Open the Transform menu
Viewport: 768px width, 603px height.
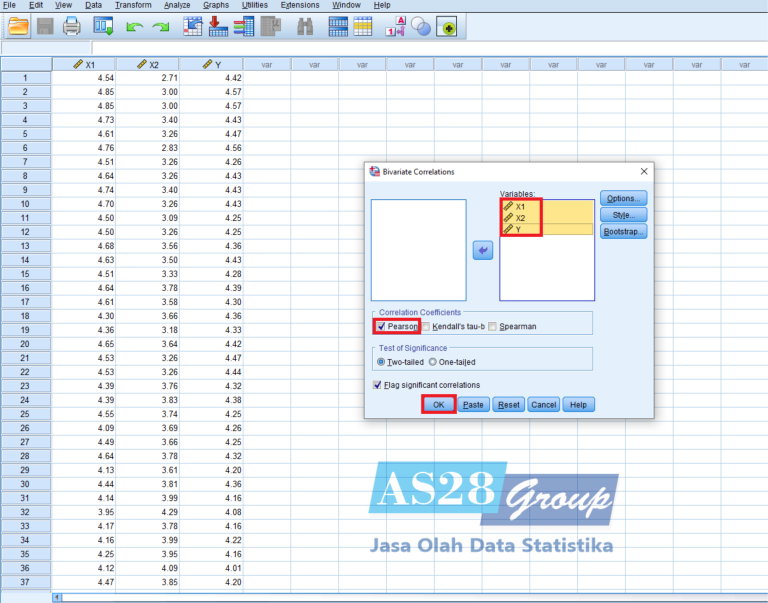[x=133, y=5]
